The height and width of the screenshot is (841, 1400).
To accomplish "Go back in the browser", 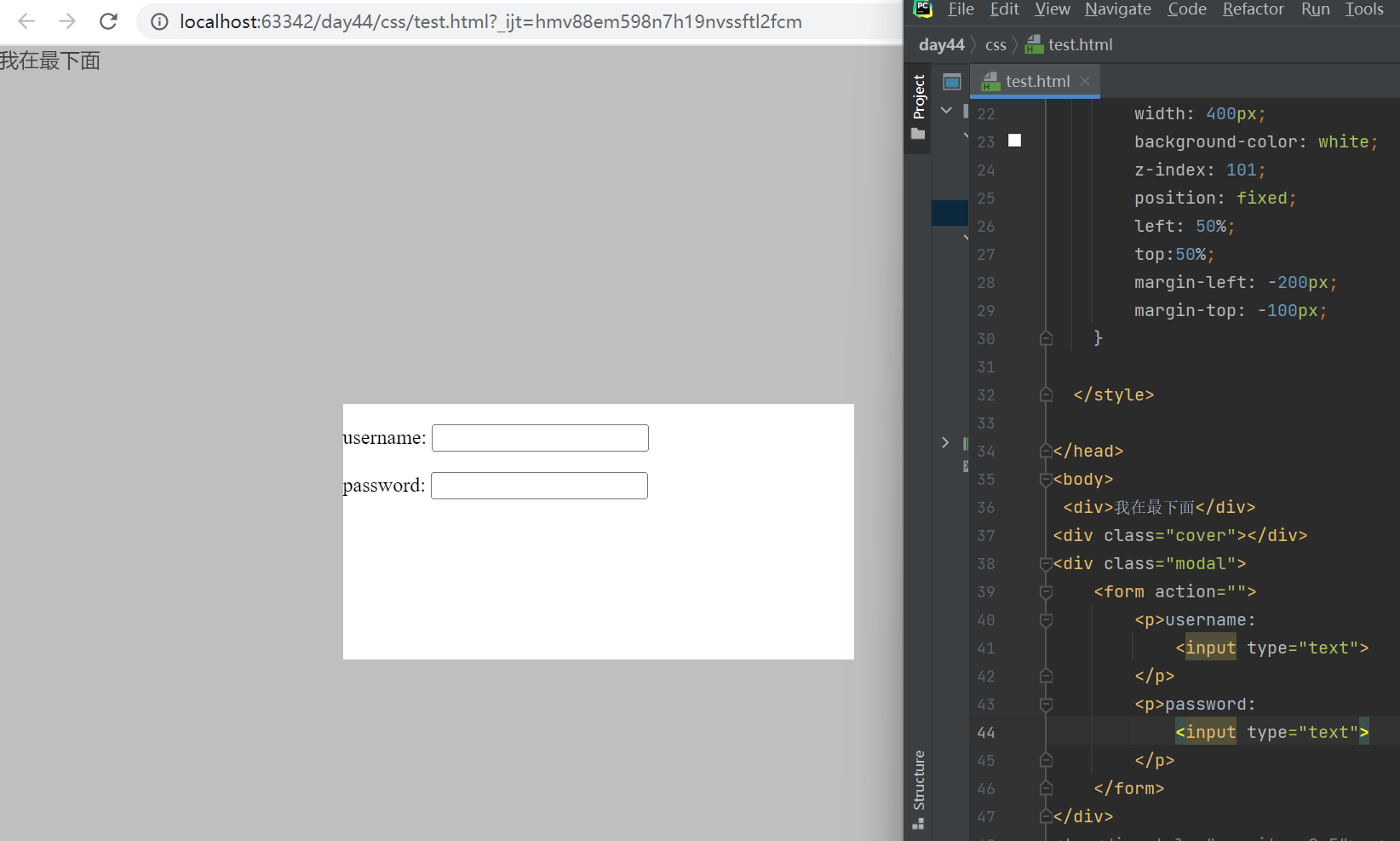I will tap(26, 21).
